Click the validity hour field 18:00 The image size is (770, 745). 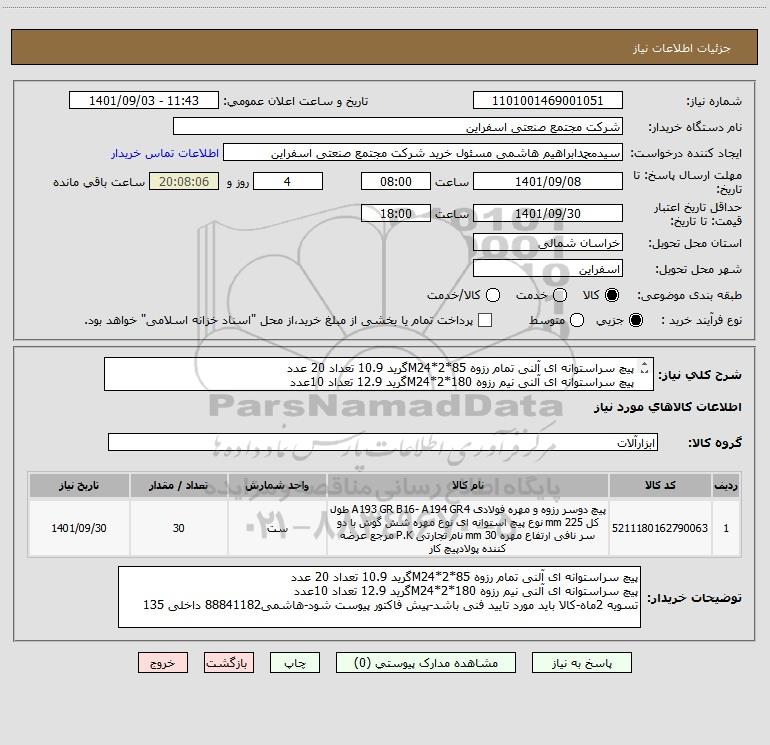point(396,213)
